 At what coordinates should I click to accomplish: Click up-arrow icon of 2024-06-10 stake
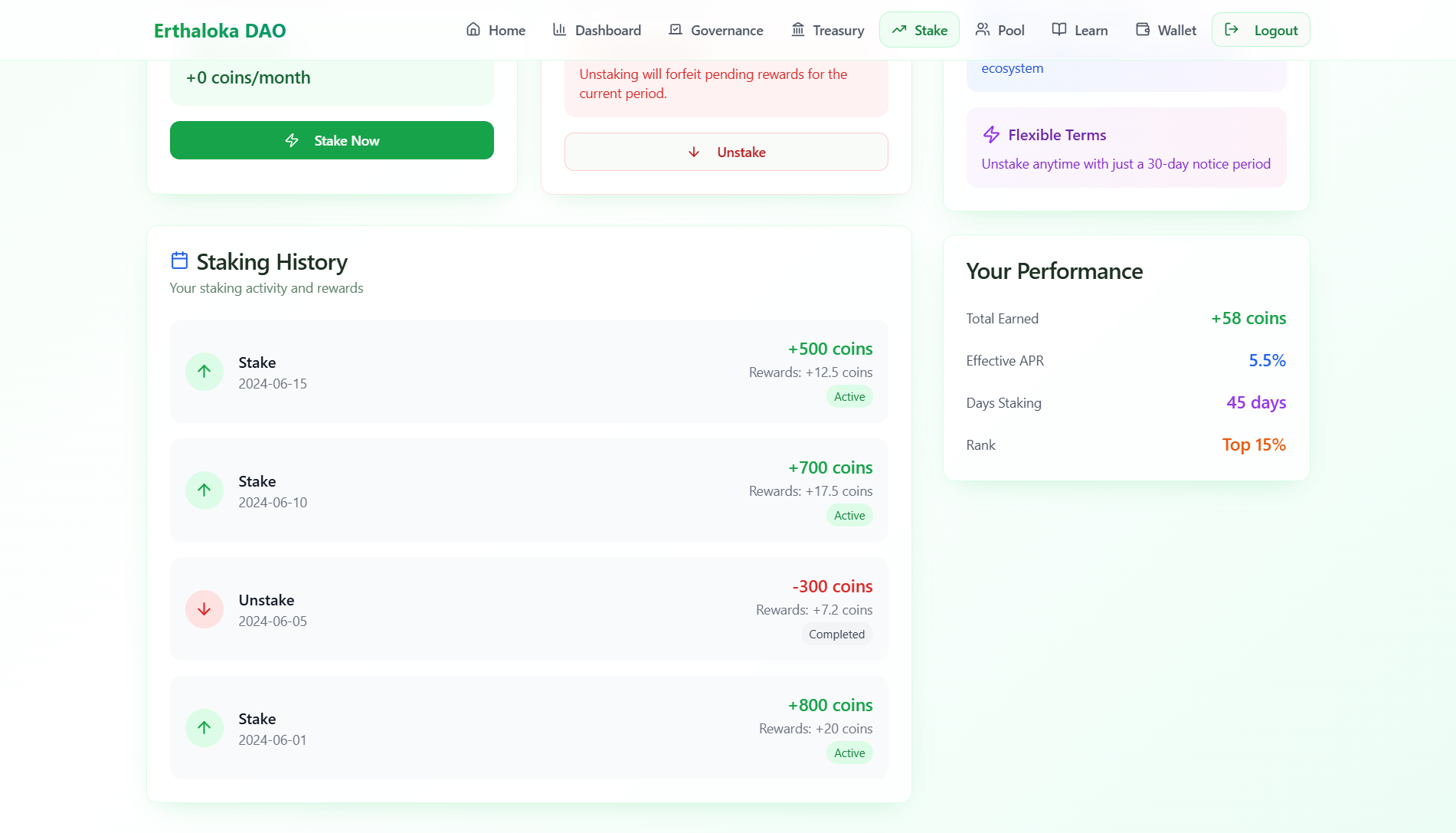click(x=204, y=490)
